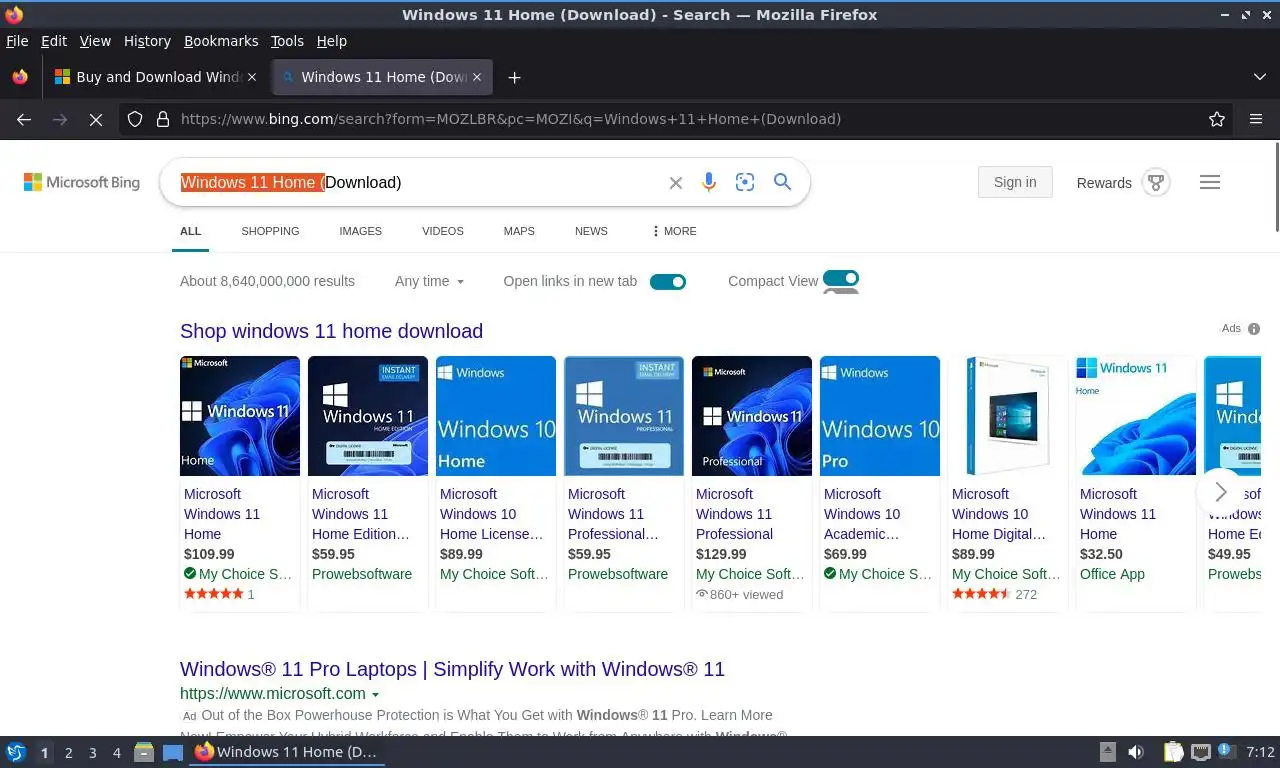Image resolution: width=1280 pixels, height=768 pixels.
Task: Click Windows 11 Home Edition $59.95 thumbnail
Action: pos(368,416)
